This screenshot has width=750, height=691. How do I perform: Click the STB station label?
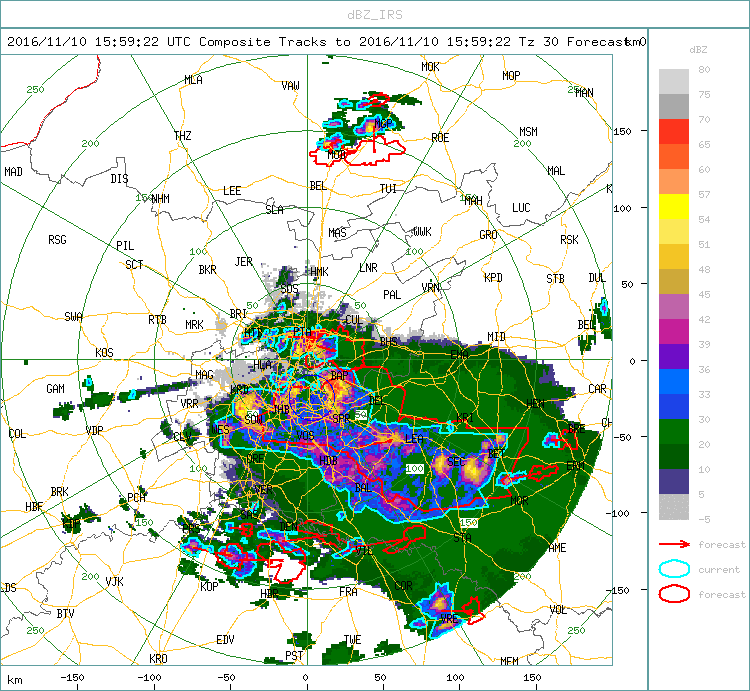pyautogui.click(x=555, y=278)
